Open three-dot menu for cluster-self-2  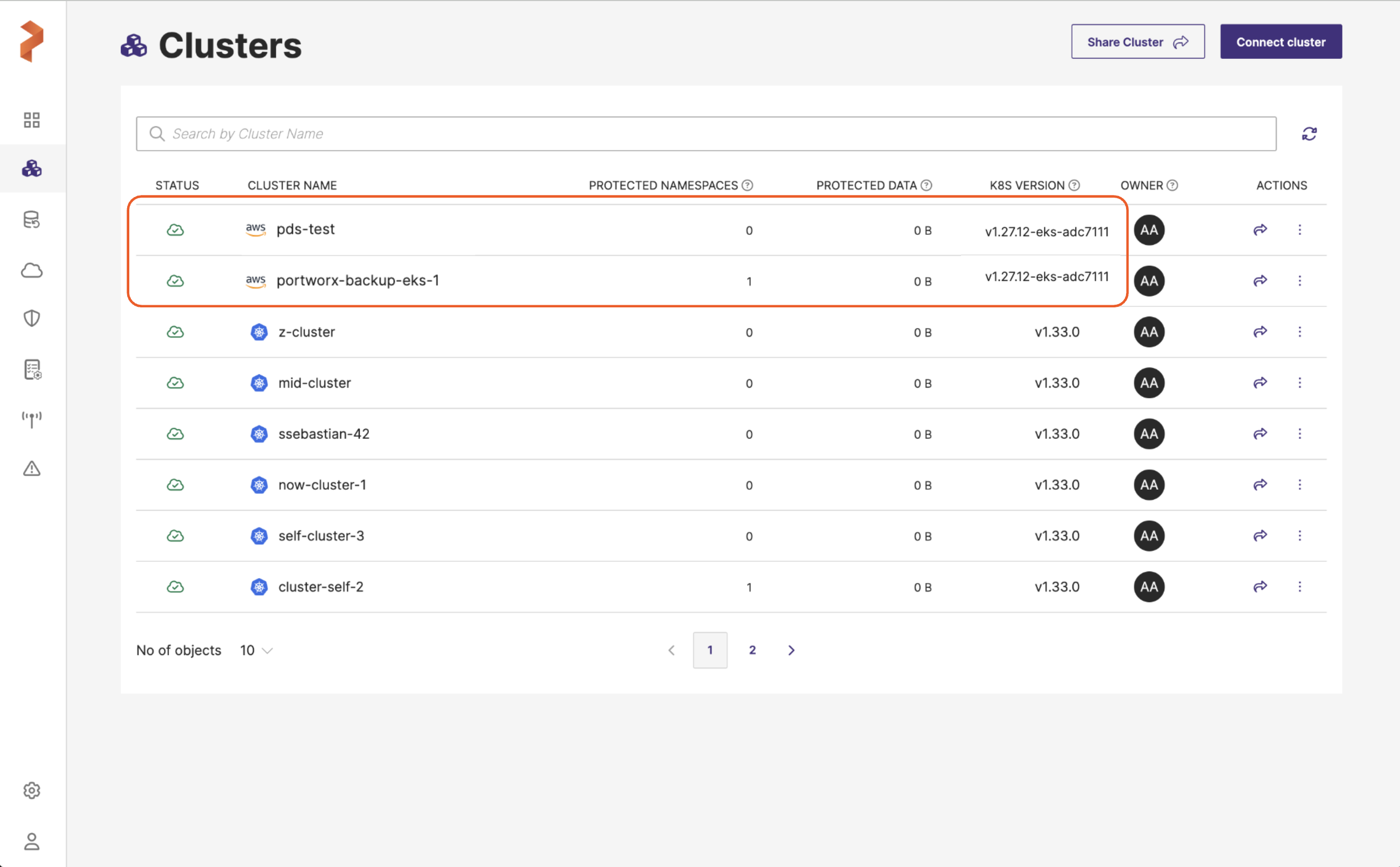[x=1299, y=587]
